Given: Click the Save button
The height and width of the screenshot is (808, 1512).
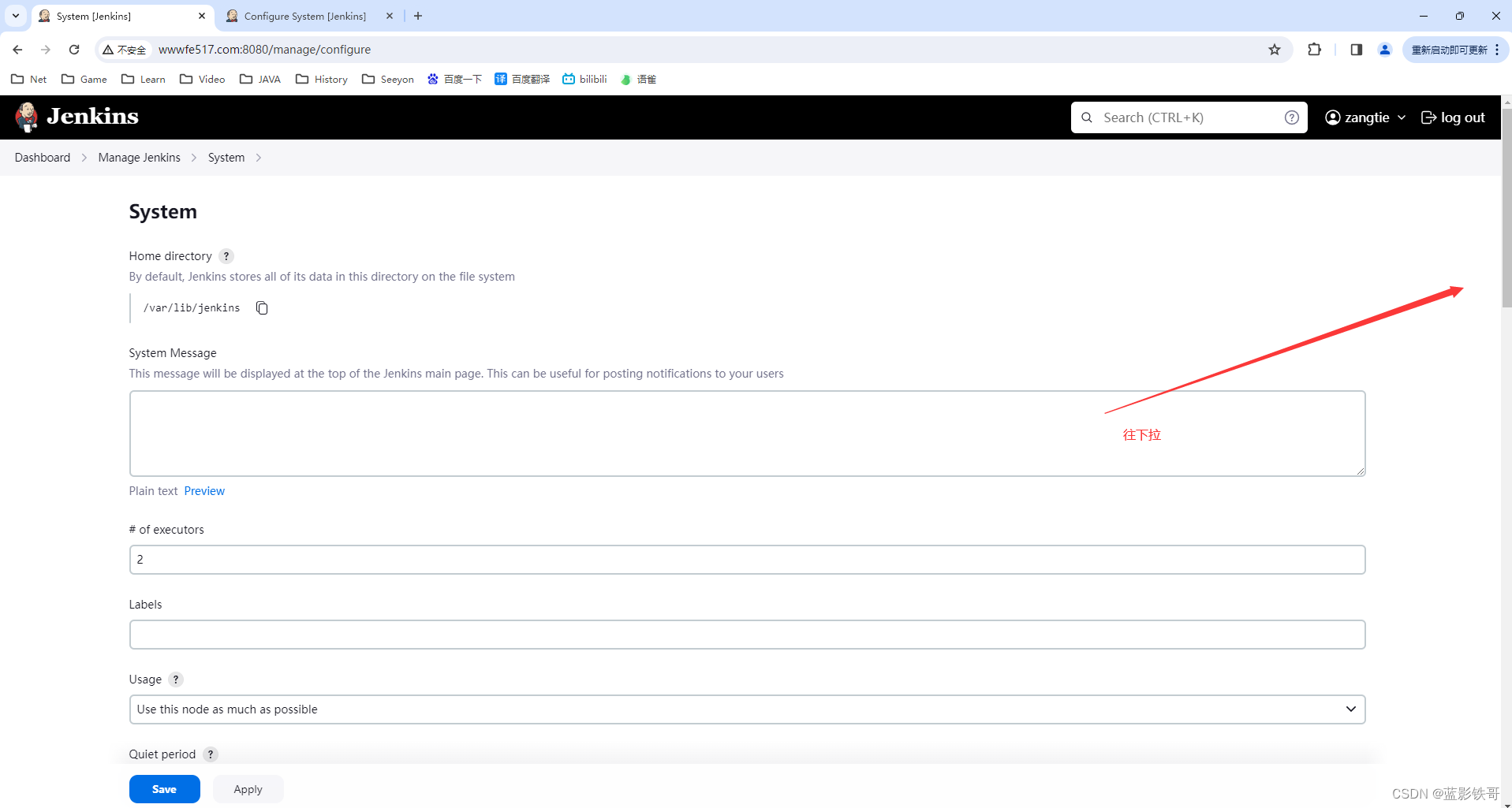Looking at the screenshot, I should pyautogui.click(x=165, y=789).
